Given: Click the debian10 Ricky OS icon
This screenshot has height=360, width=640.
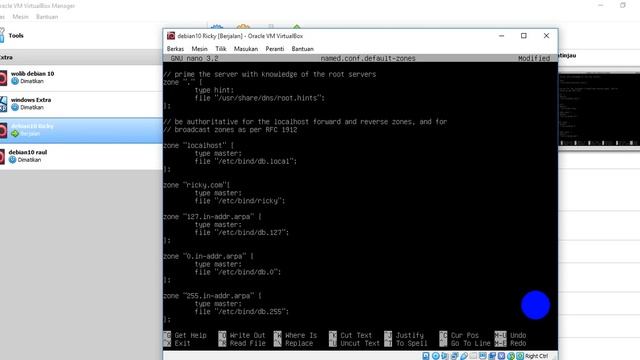Looking at the screenshot, I should pyautogui.click(x=2, y=130).
